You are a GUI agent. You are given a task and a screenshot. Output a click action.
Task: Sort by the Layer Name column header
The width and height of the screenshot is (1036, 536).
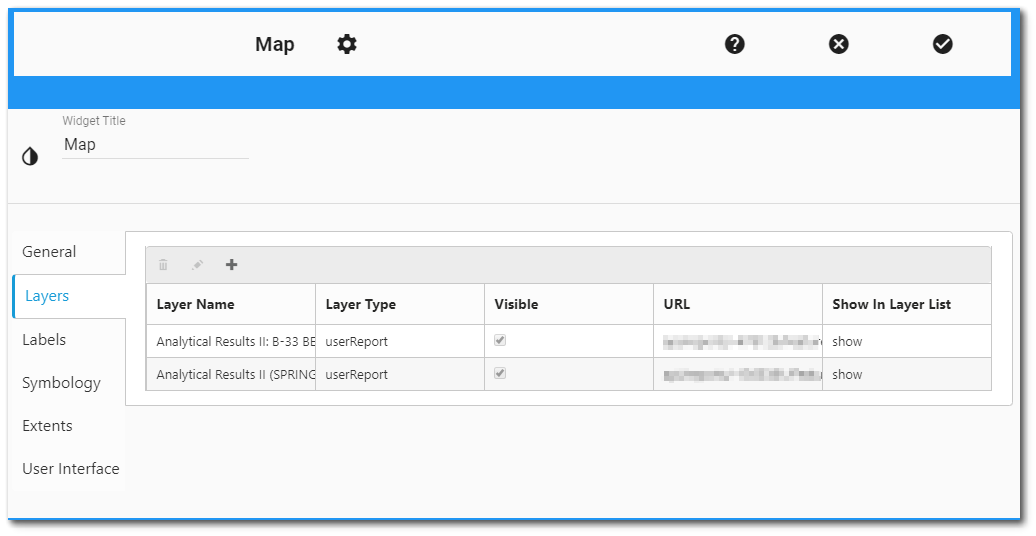tap(196, 304)
